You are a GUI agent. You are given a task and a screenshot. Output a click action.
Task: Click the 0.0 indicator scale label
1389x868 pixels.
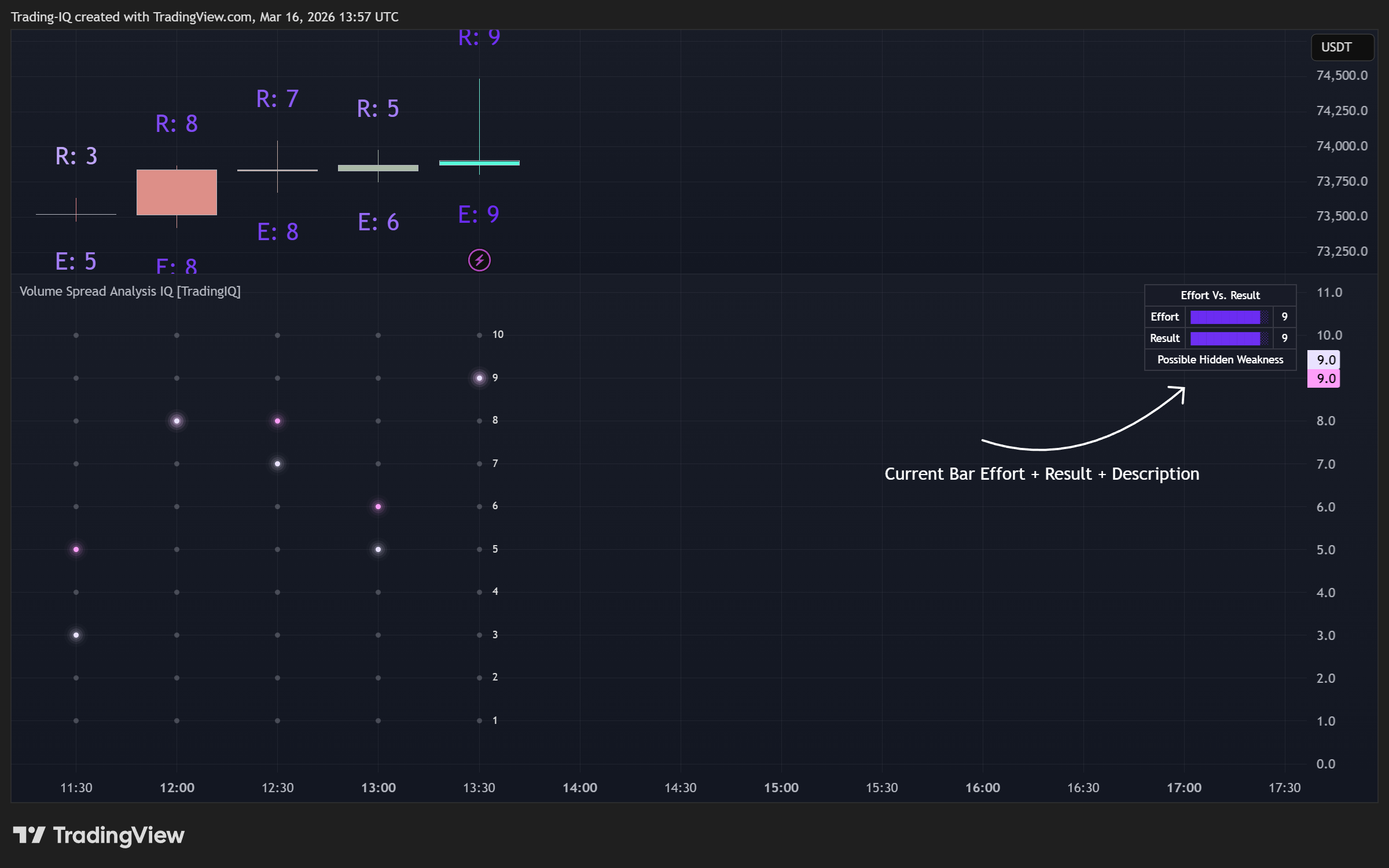(1325, 764)
